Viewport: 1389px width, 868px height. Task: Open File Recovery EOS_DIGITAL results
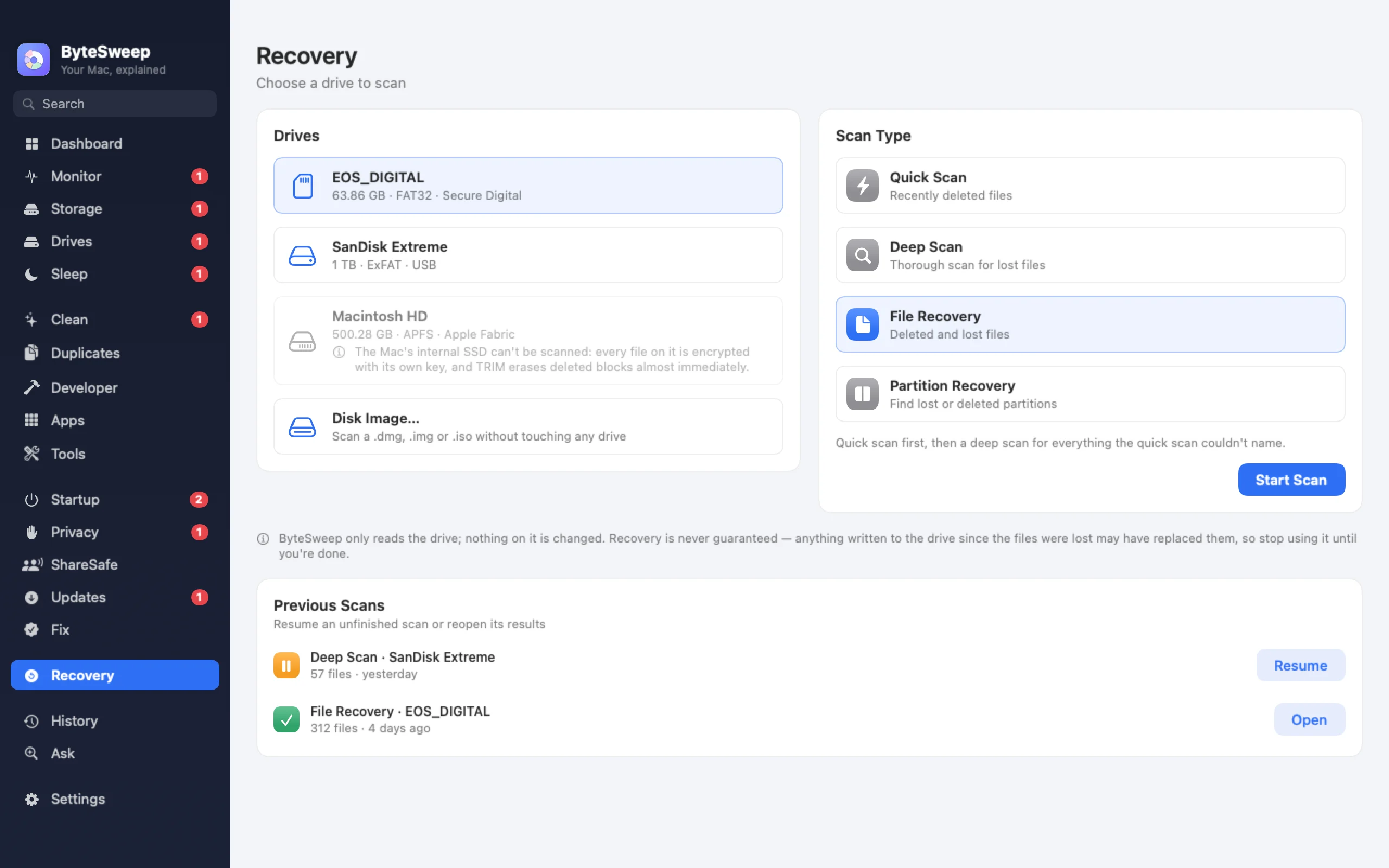pos(1309,719)
